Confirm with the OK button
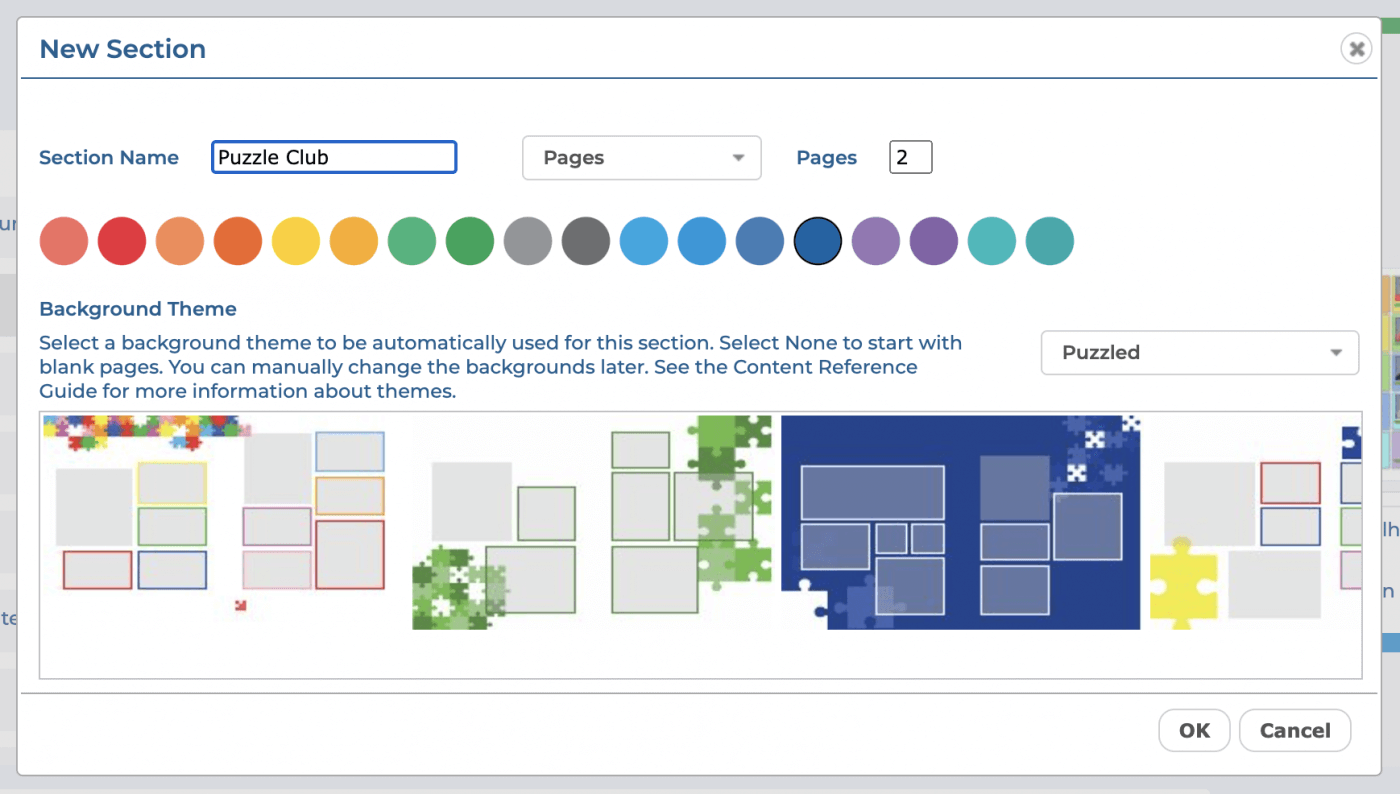The width and height of the screenshot is (1400, 794). 1194,731
